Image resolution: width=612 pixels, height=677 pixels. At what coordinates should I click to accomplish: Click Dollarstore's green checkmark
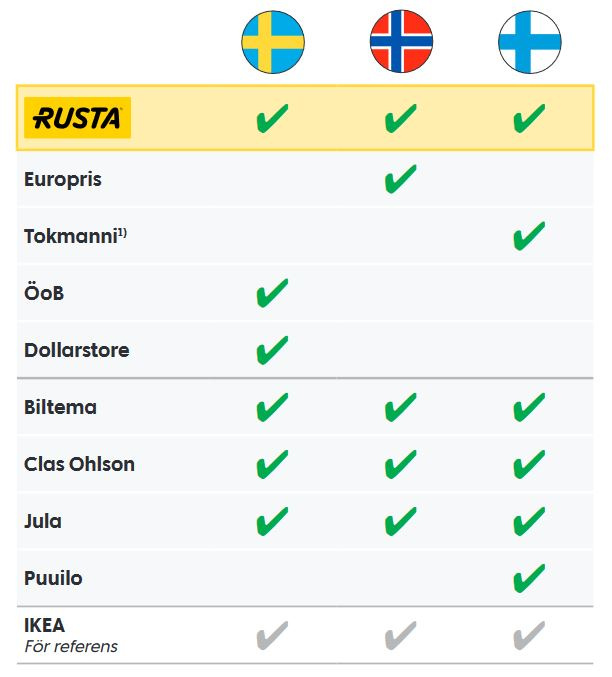[x=272, y=351]
